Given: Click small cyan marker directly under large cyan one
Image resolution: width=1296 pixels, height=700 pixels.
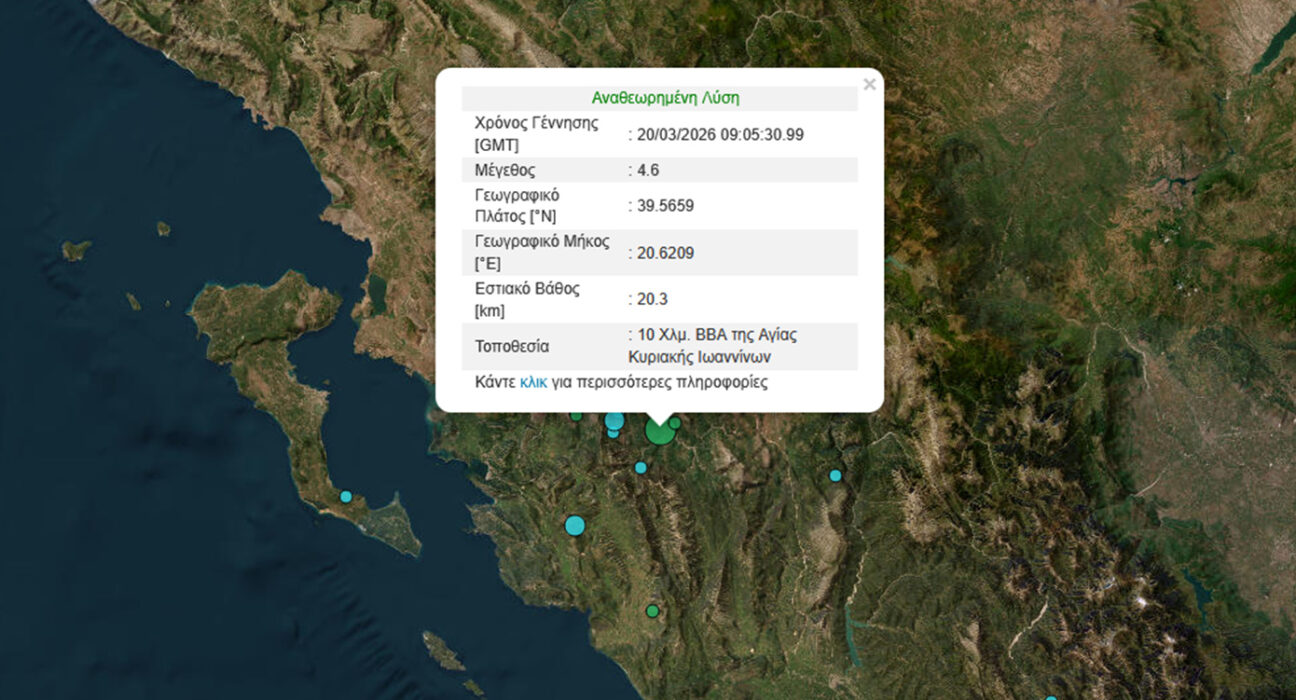Looking at the screenshot, I should pyautogui.click(x=613, y=433).
